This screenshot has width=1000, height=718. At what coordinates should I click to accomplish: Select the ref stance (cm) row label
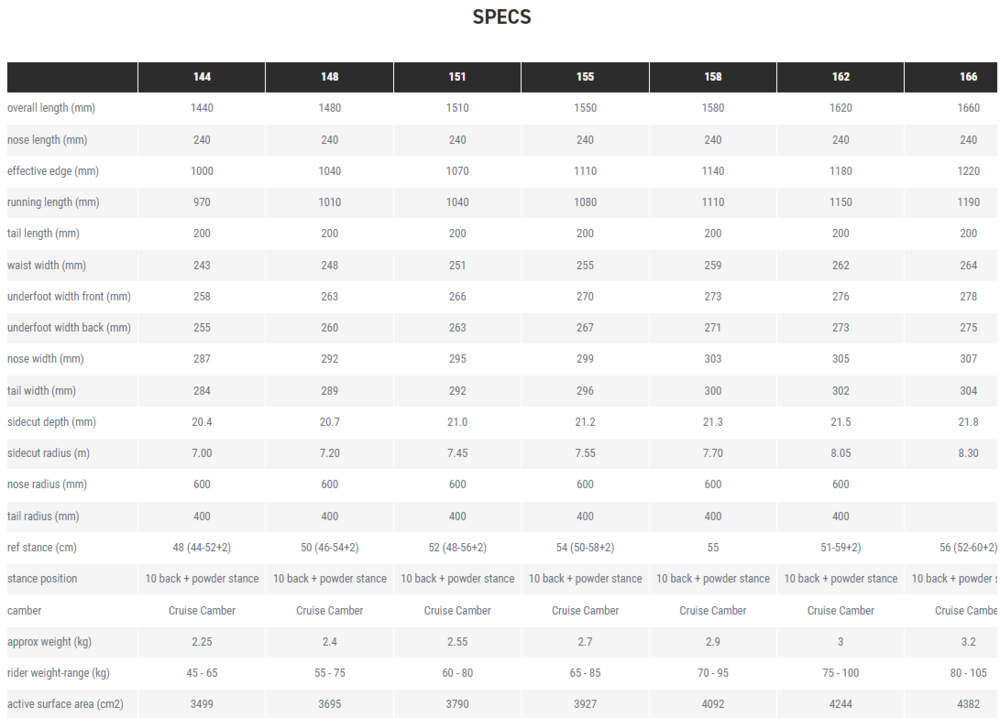(42, 547)
